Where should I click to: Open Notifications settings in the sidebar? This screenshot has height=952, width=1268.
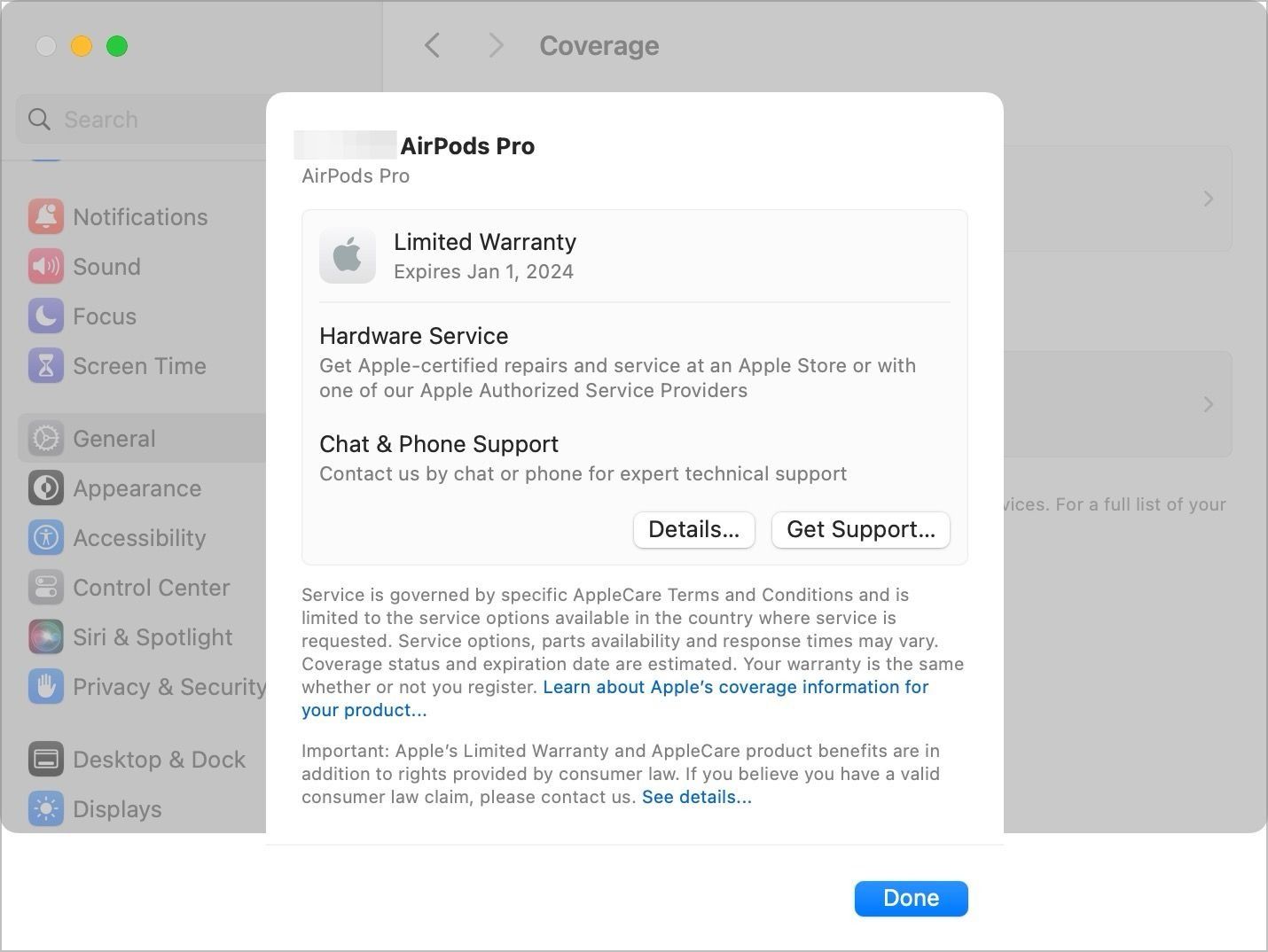coord(140,216)
